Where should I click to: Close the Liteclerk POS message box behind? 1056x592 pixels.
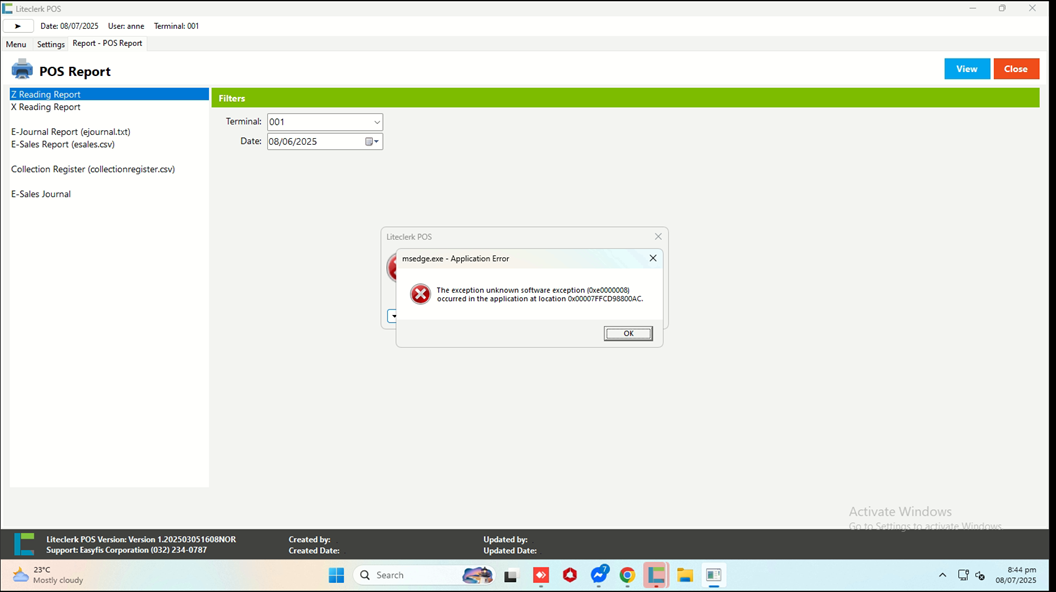pos(658,237)
